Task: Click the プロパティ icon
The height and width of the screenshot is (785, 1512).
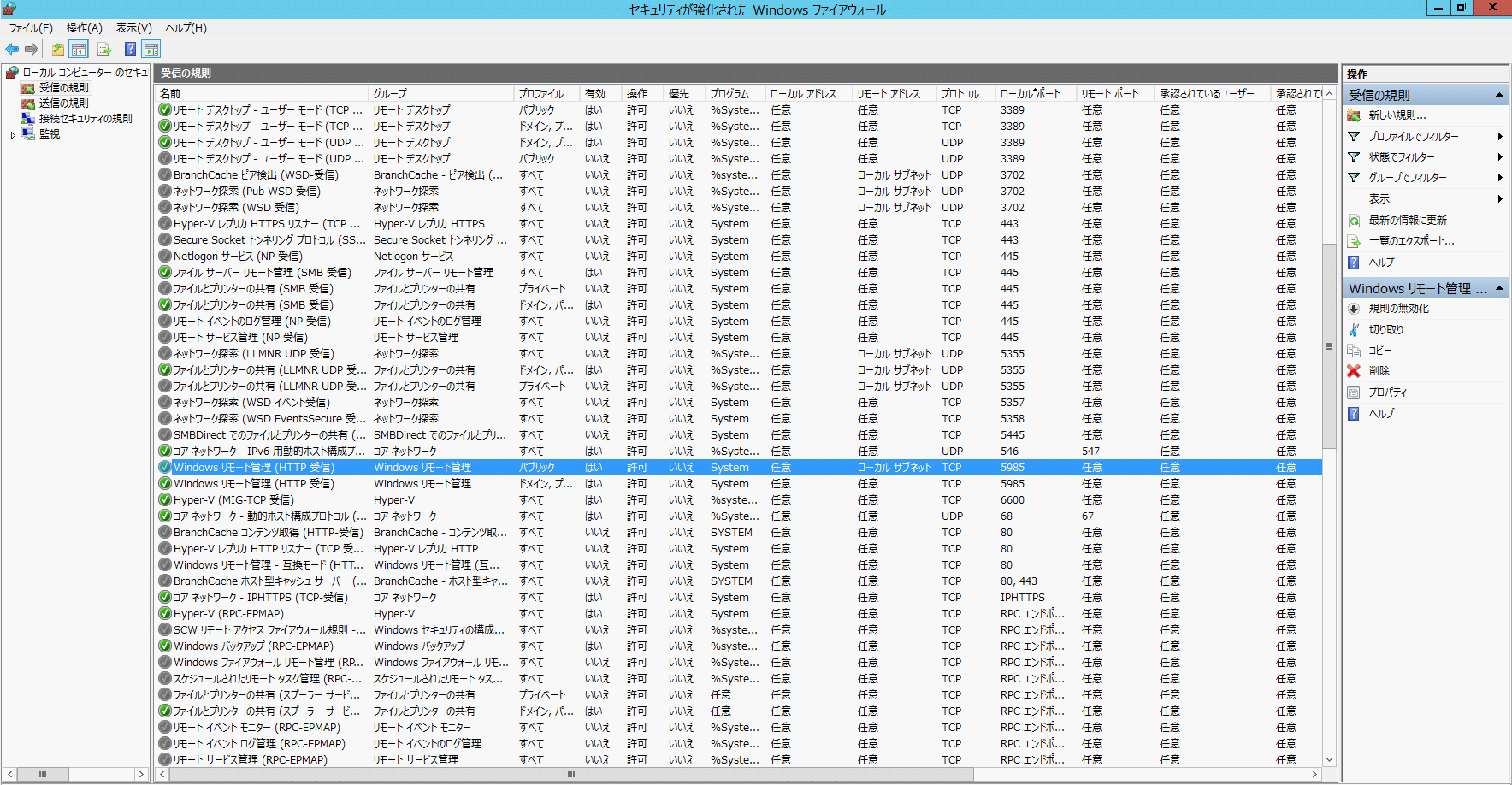Action: [x=1354, y=392]
